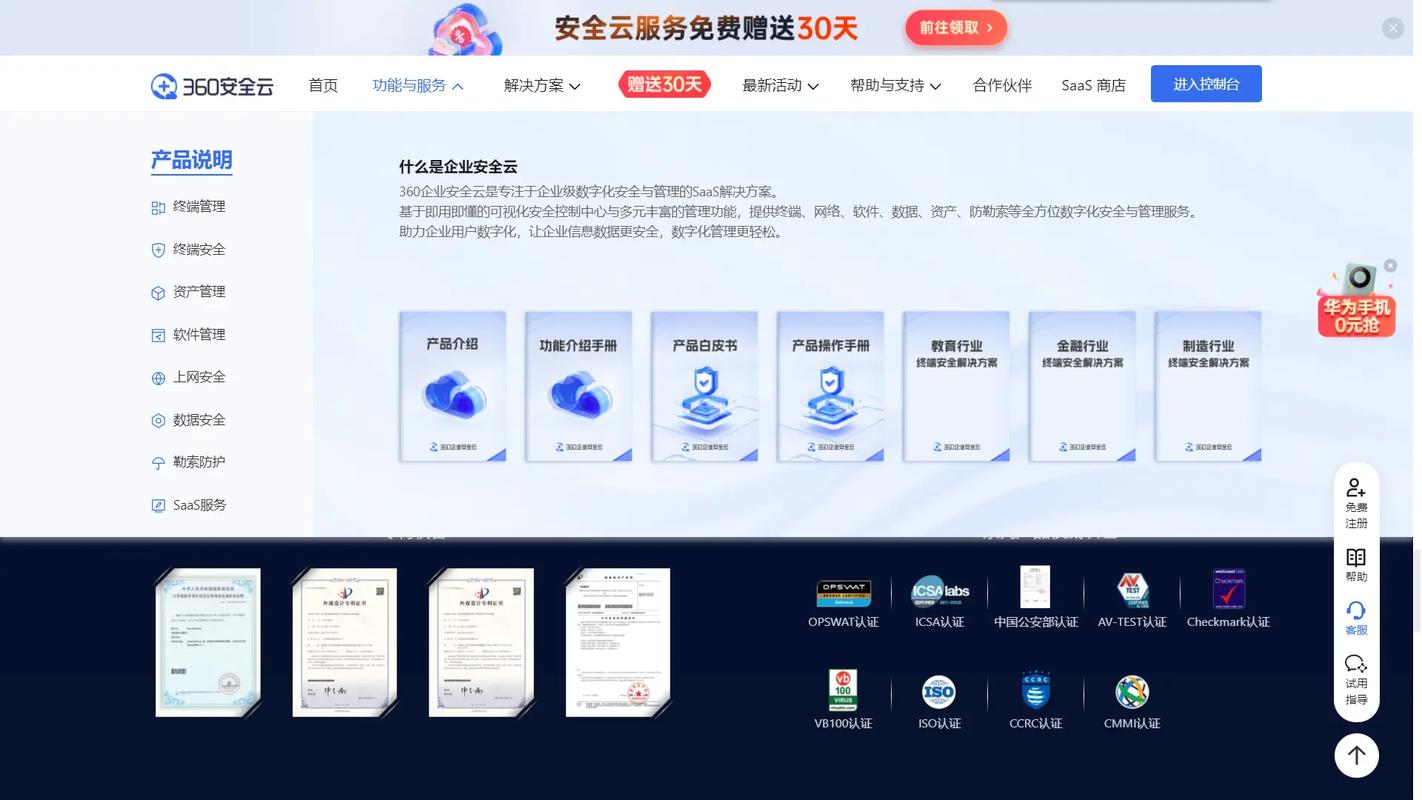1422x800 pixels.
Task: Click the 进入控制台 button
Action: [1206, 84]
